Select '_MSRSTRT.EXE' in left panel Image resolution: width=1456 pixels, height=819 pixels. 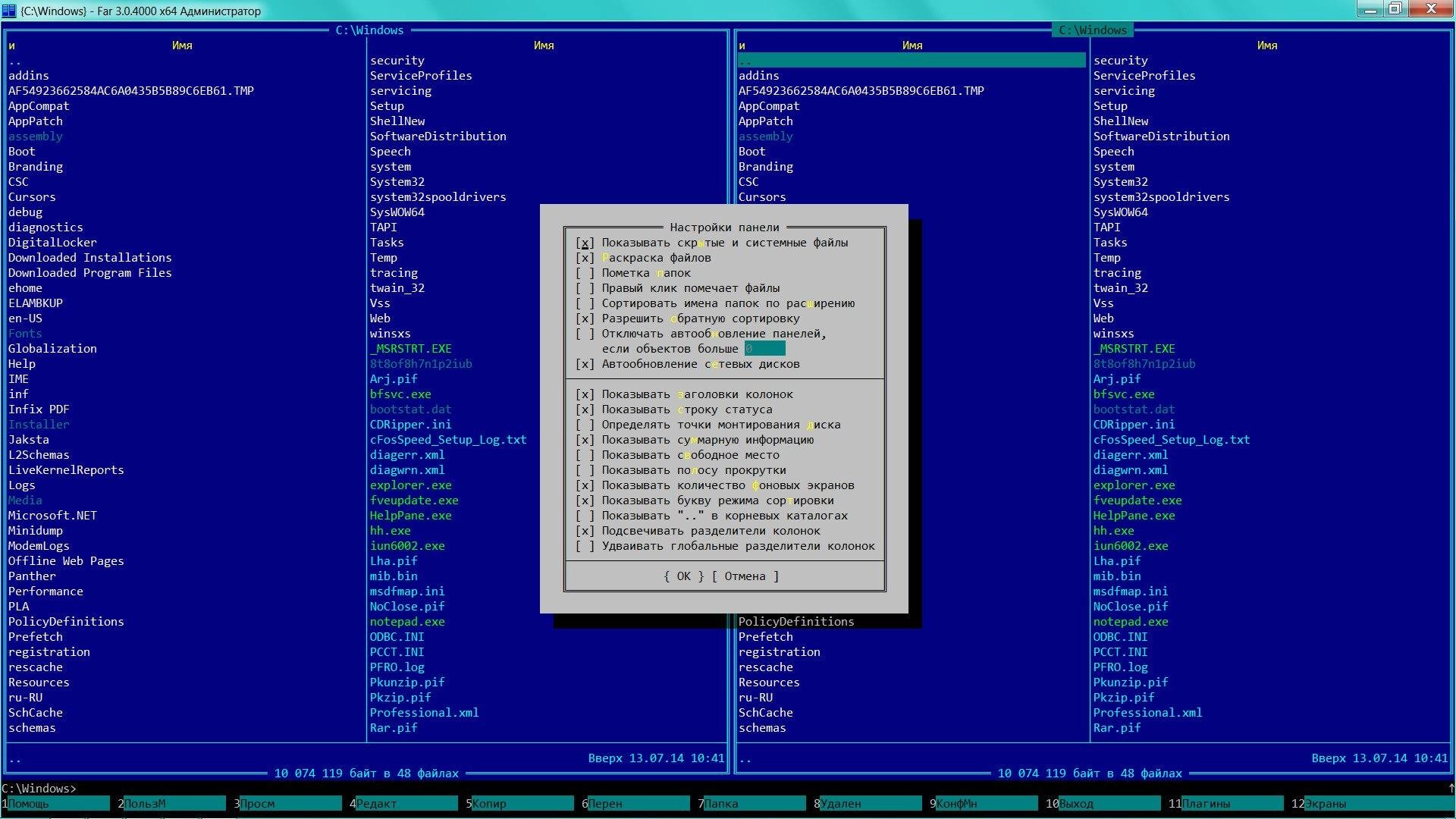pyautogui.click(x=410, y=349)
